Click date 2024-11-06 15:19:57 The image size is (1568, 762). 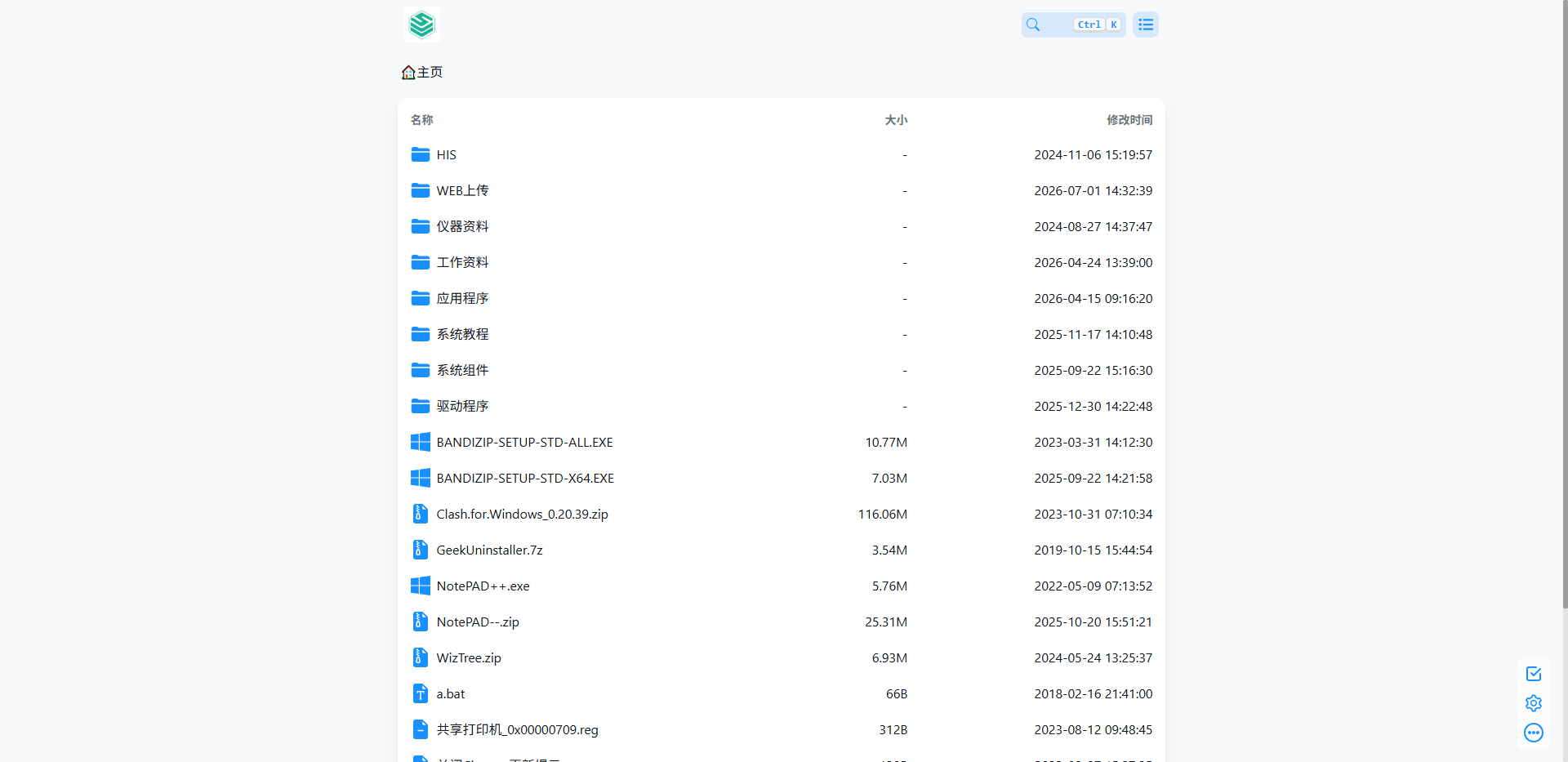(x=1094, y=155)
